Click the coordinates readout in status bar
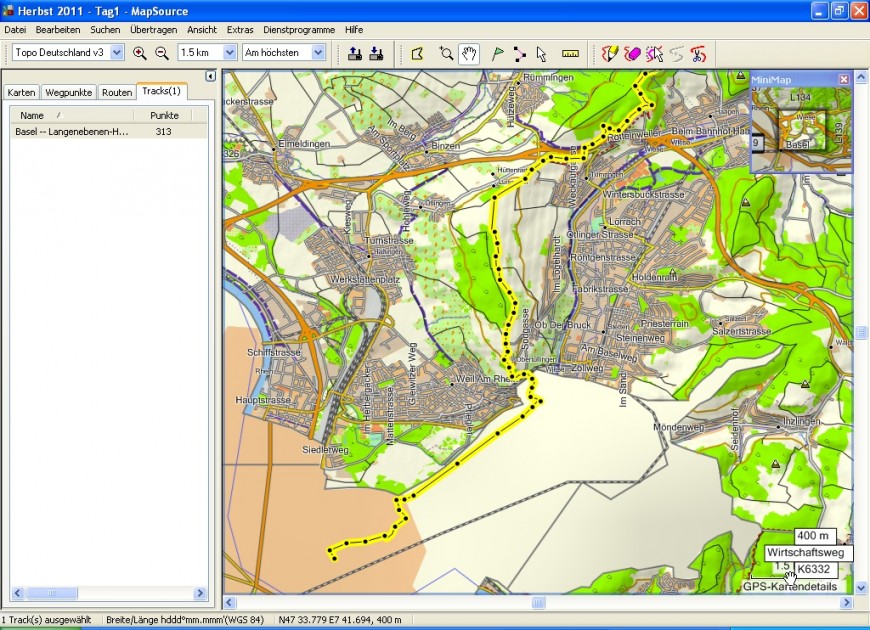 point(340,620)
